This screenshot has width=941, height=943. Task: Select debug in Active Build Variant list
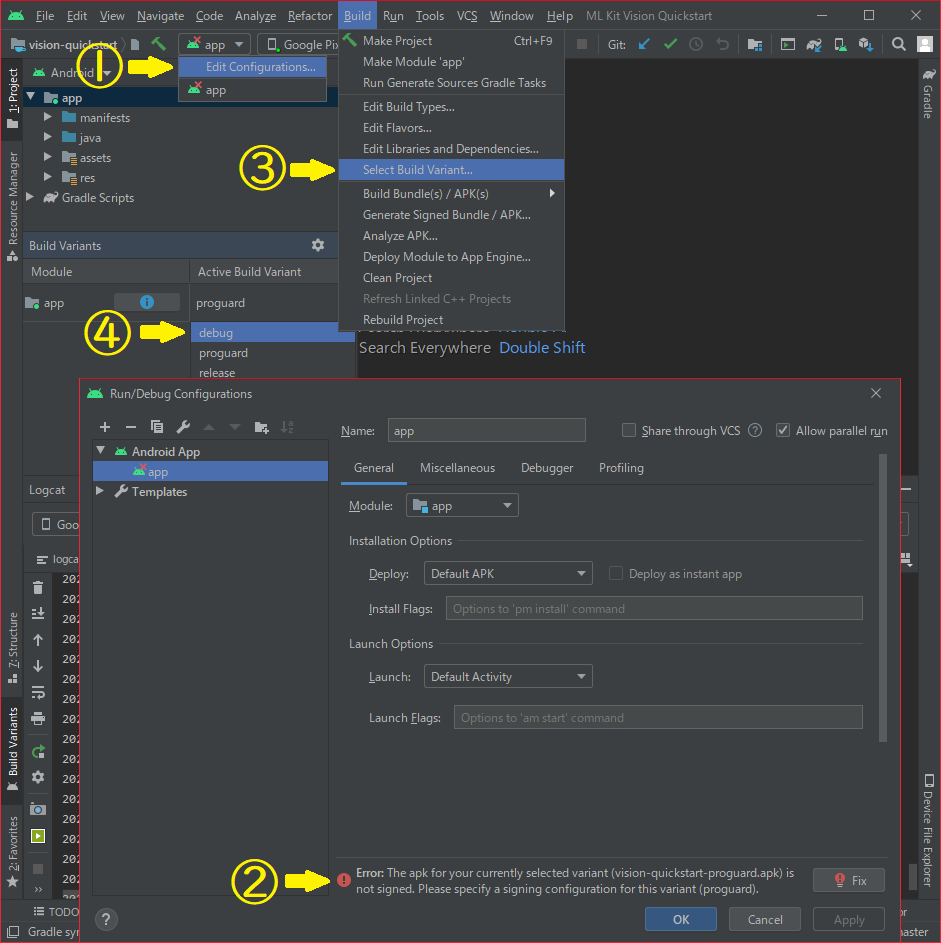[x=272, y=332]
